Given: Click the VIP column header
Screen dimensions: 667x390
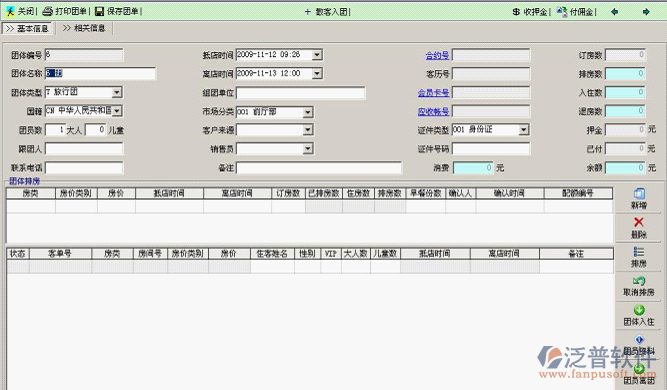Looking at the screenshot, I should [331, 253].
